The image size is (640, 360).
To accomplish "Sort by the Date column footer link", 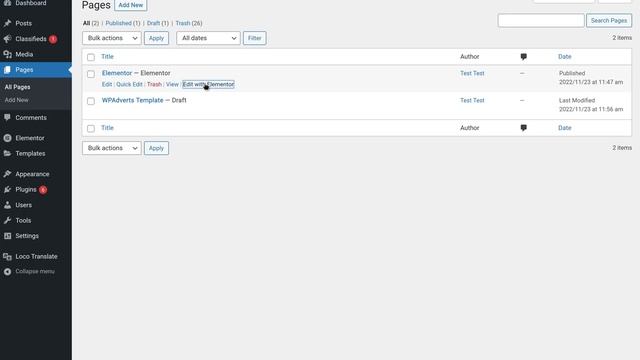I will (564, 128).
